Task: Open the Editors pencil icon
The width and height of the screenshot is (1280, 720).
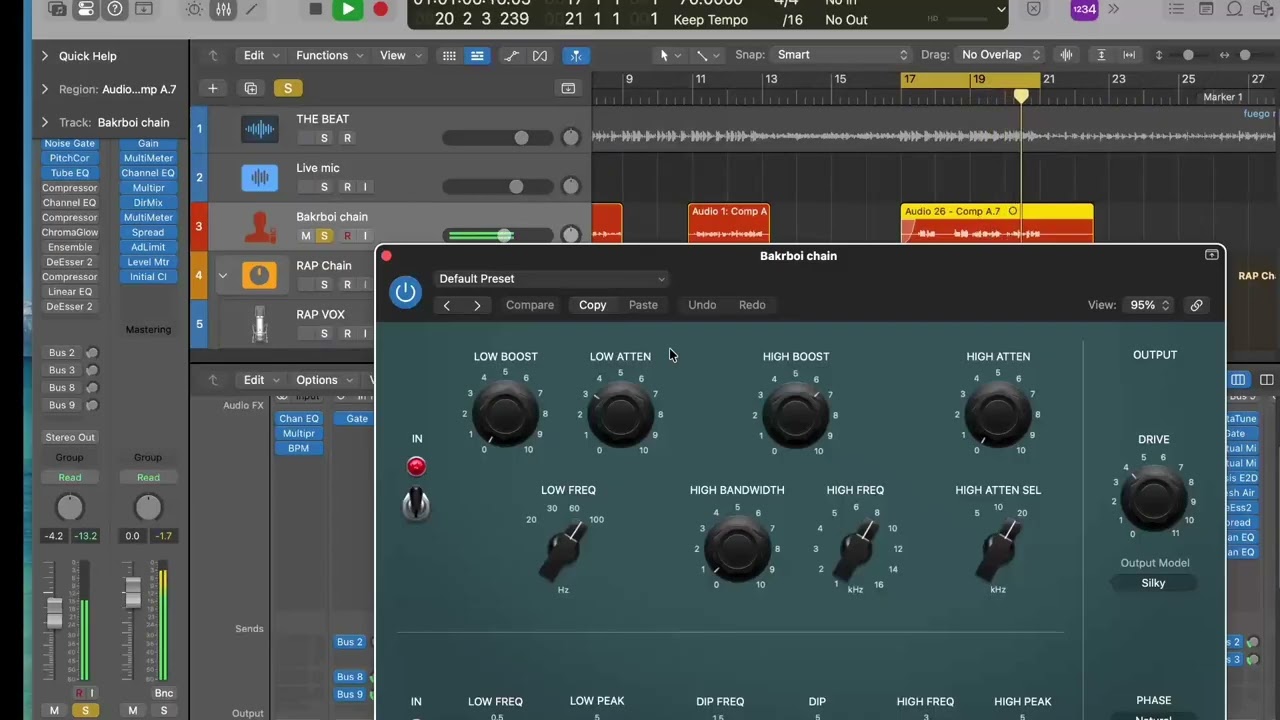Action: tap(252, 9)
